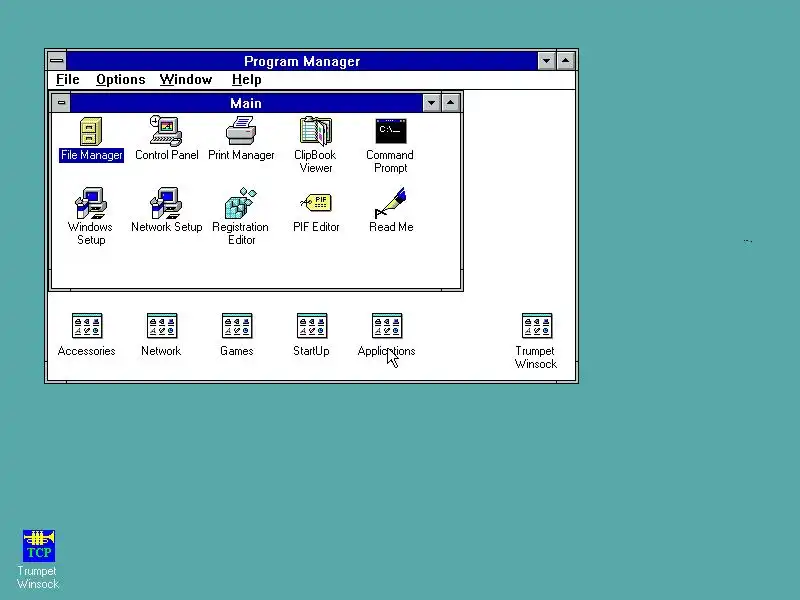Minimize the Main group window
The width and height of the screenshot is (800, 600).
pyautogui.click(x=432, y=103)
